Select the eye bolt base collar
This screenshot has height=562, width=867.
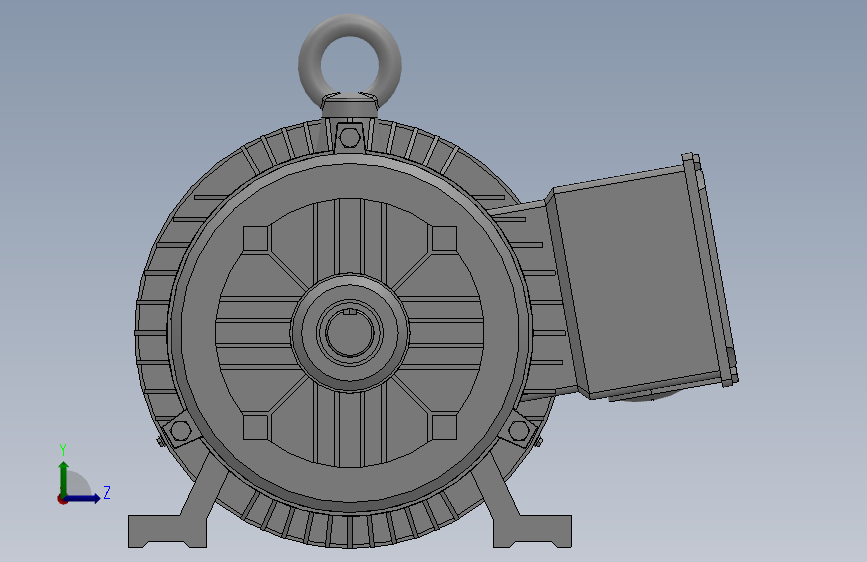point(349,106)
